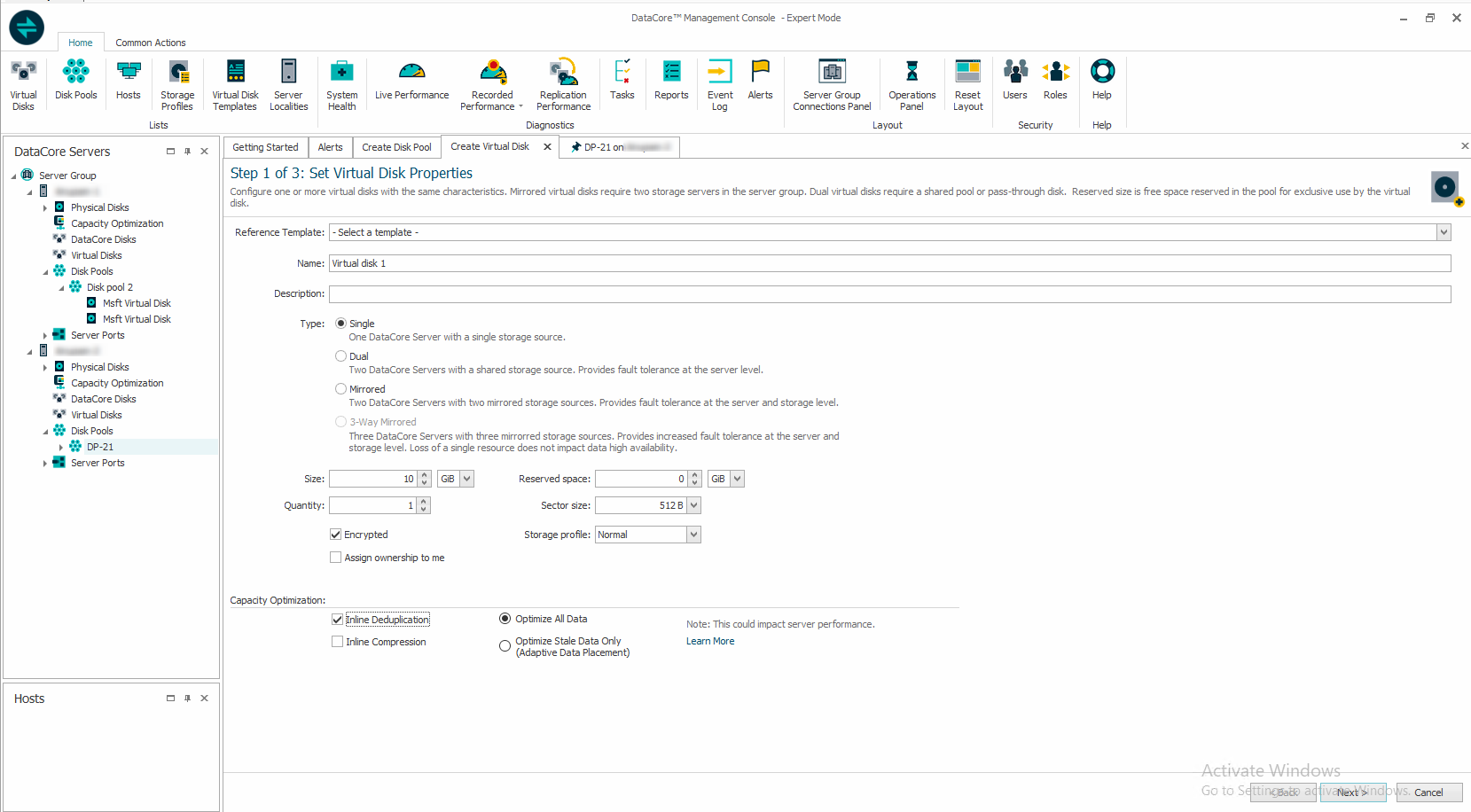Uncheck the Encrypted checkbox
1471x812 pixels.
336,535
